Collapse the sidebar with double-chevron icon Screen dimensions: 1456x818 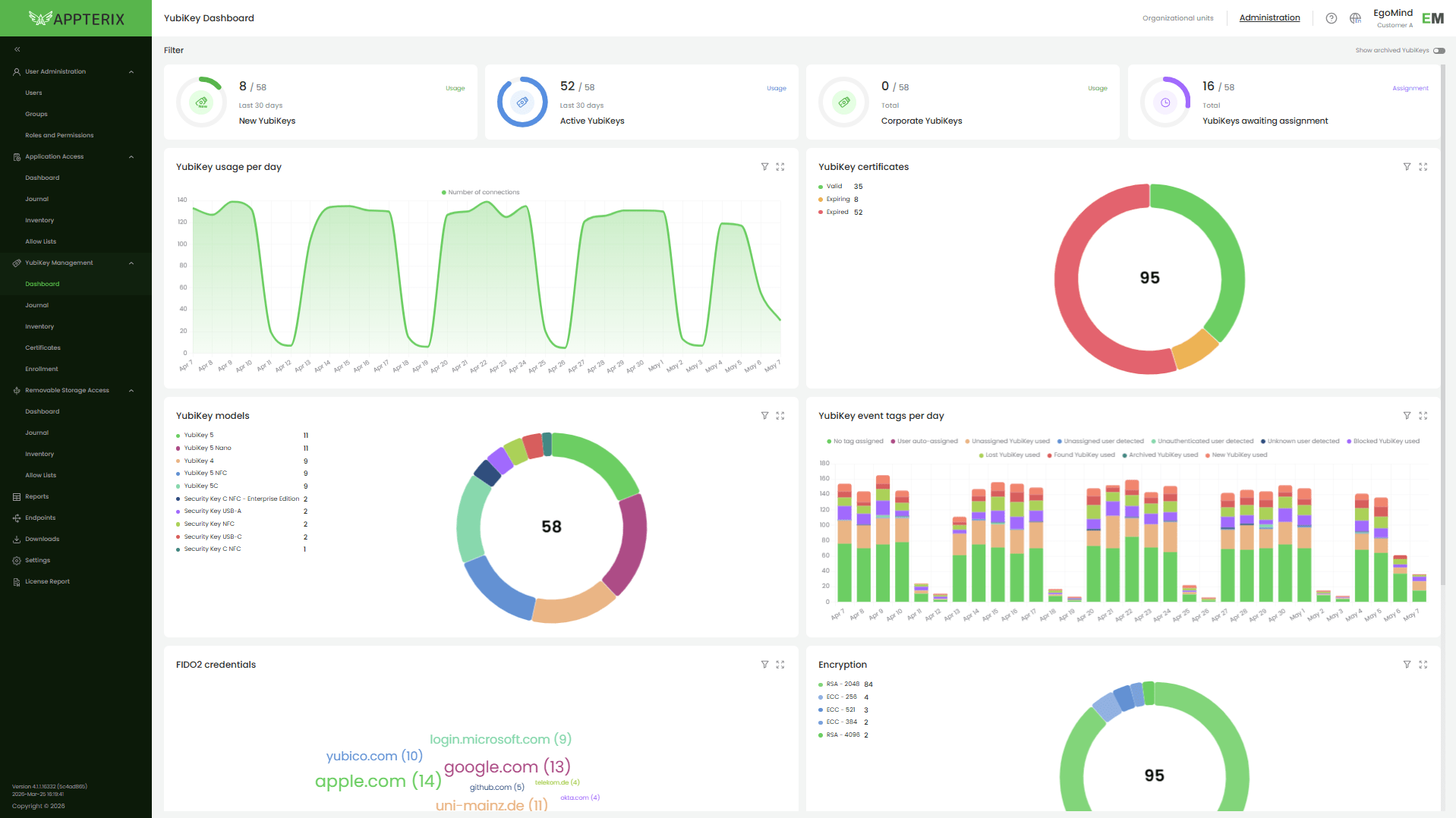click(17, 49)
